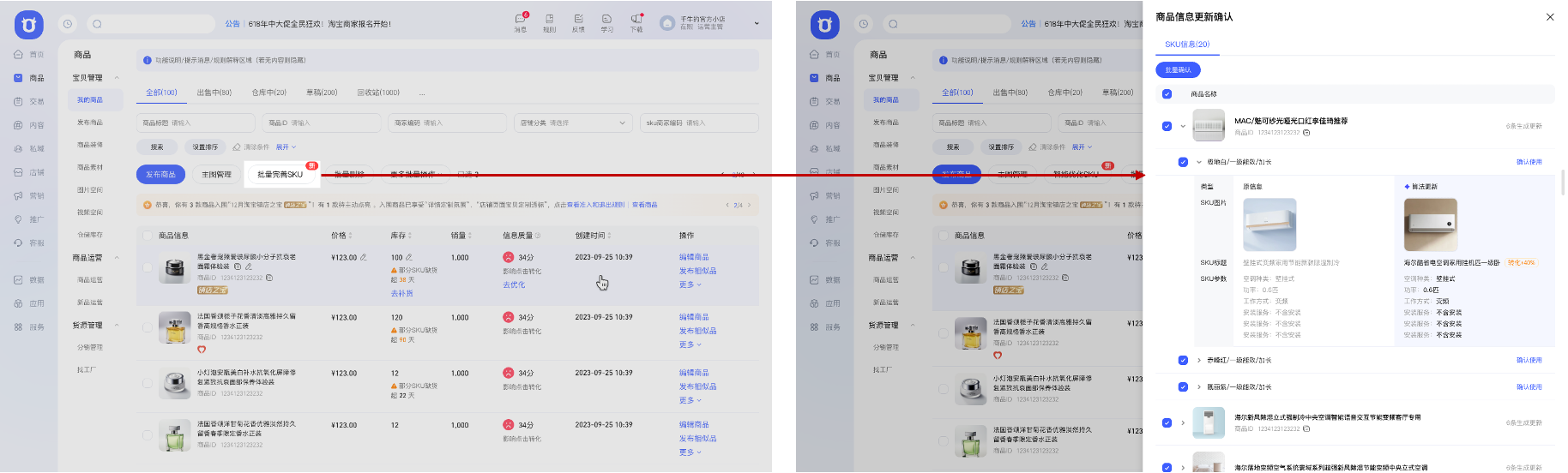Toggle checkbox for 海尔落地变频空气系统 product in drawer
This screenshot has height=473, width=1568.
click(1167, 468)
